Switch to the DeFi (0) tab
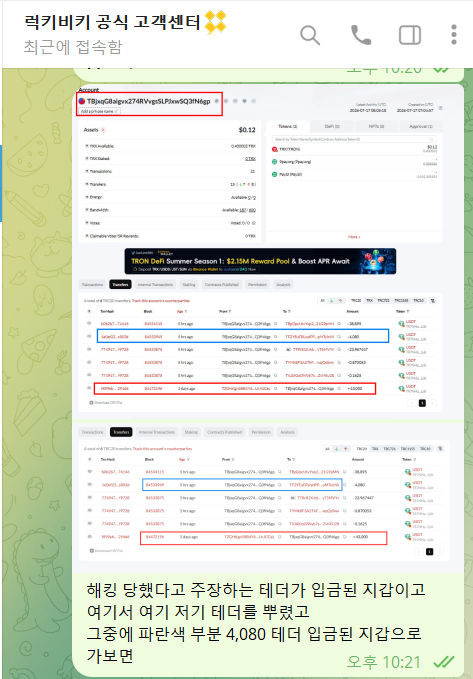Image resolution: width=473 pixels, height=679 pixels. 332,126
